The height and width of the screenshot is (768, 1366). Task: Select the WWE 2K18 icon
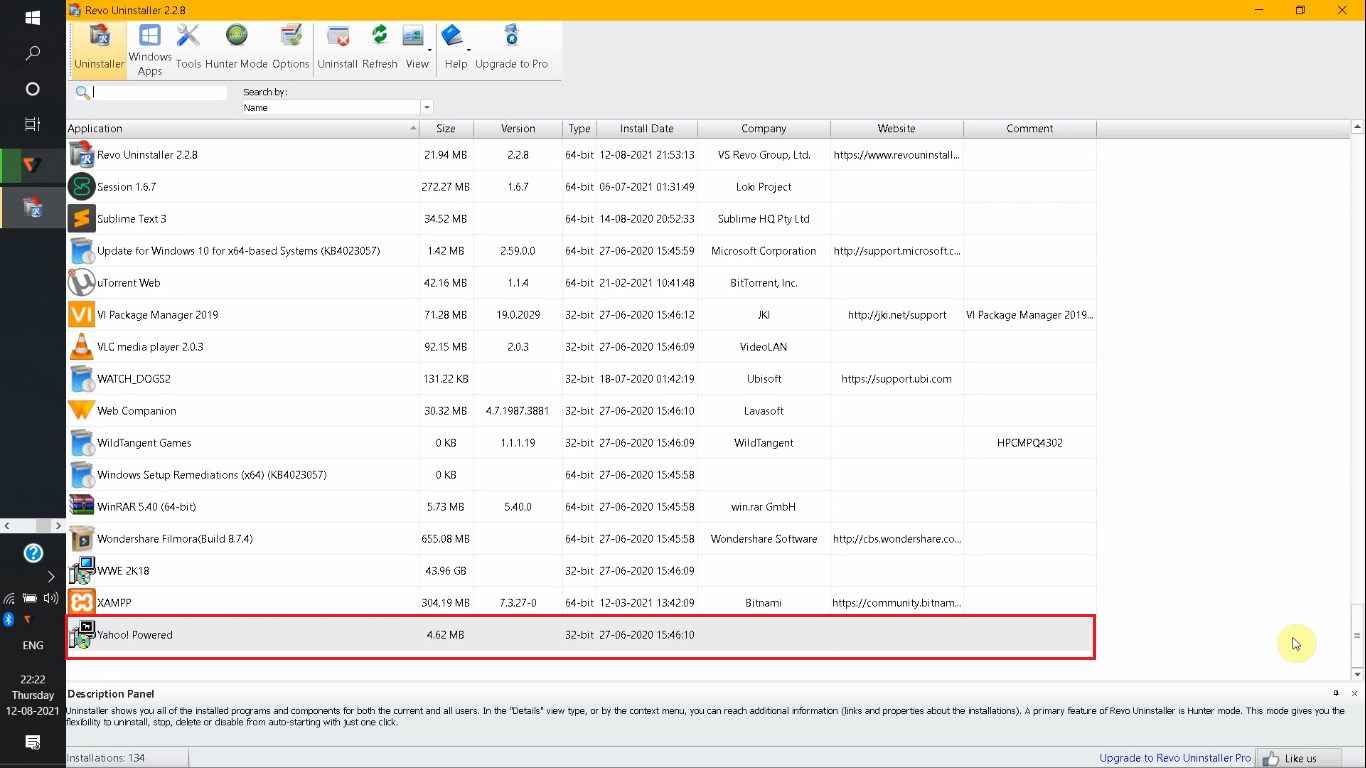point(81,571)
